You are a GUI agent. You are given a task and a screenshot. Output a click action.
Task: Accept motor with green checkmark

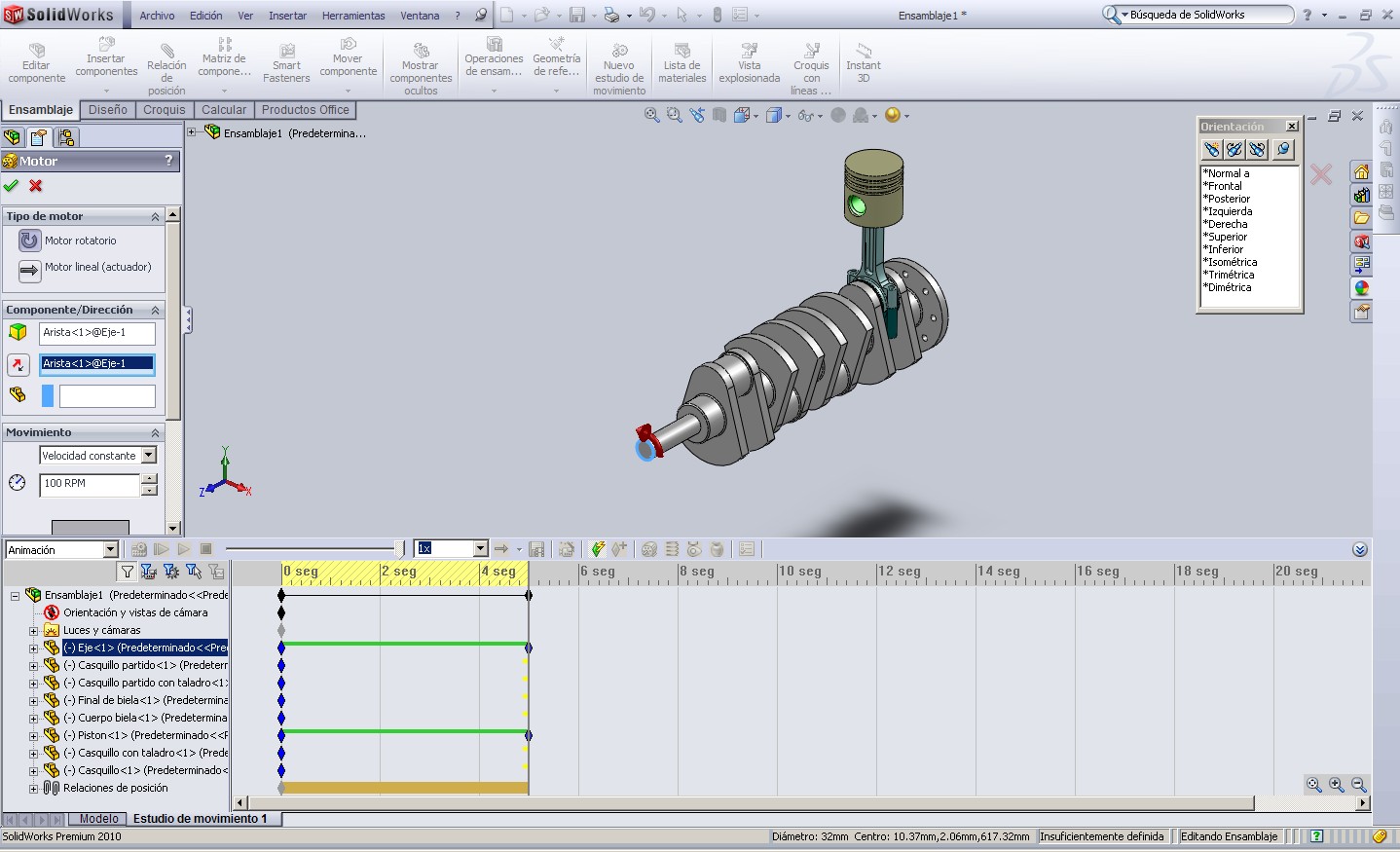click(12, 185)
